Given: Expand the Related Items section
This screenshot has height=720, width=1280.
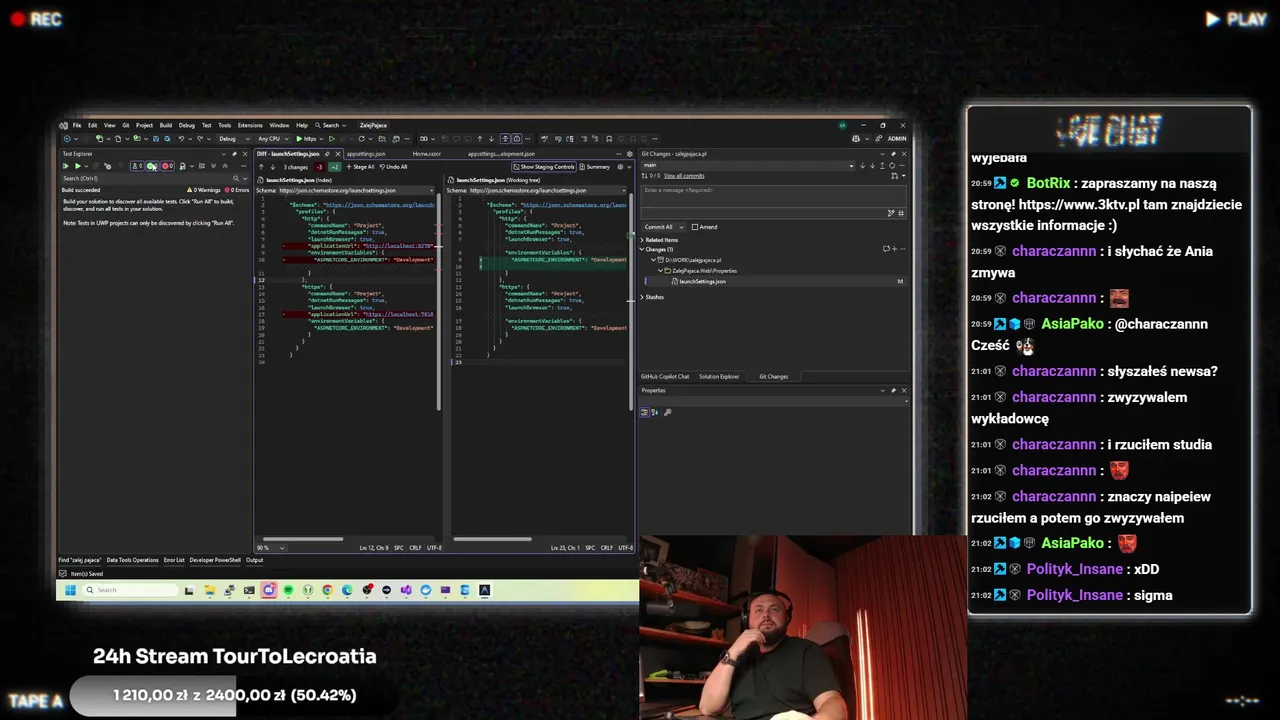Looking at the screenshot, I should pos(642,240).
